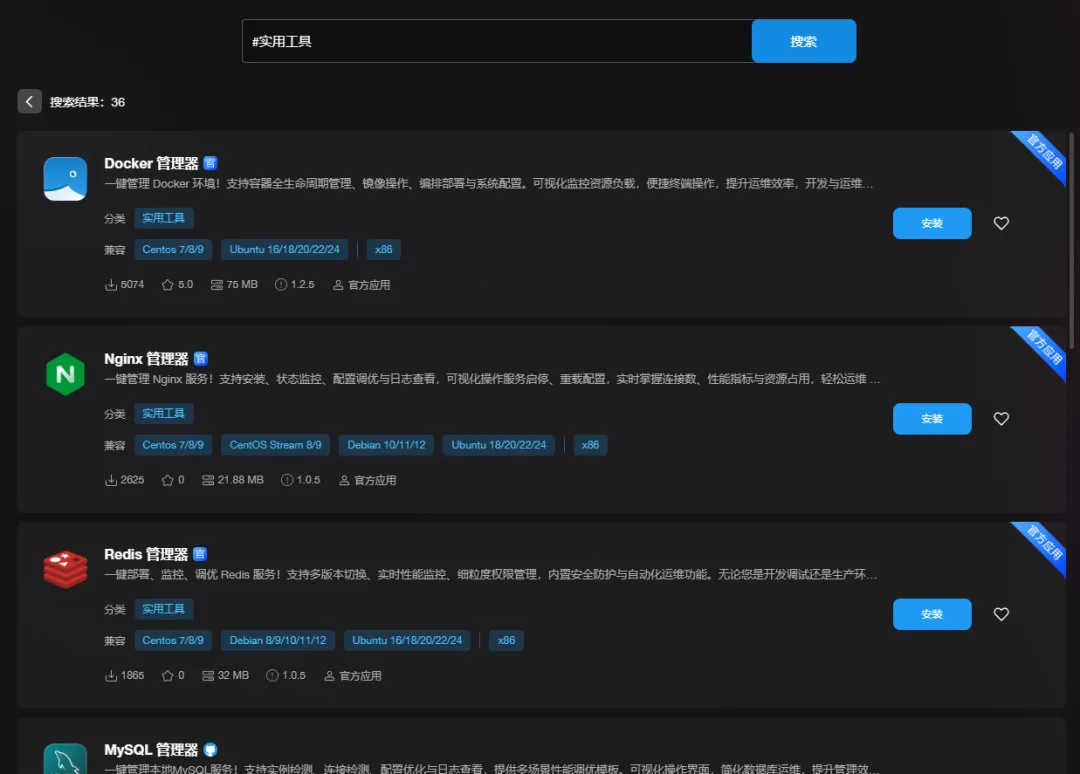Click the size icon beside 21.88 MB

tap(207, 480)
